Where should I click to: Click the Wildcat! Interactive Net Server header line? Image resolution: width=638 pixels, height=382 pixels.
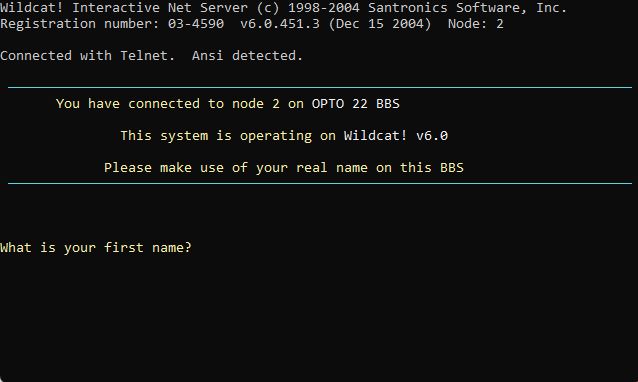[x=283, y=8]
